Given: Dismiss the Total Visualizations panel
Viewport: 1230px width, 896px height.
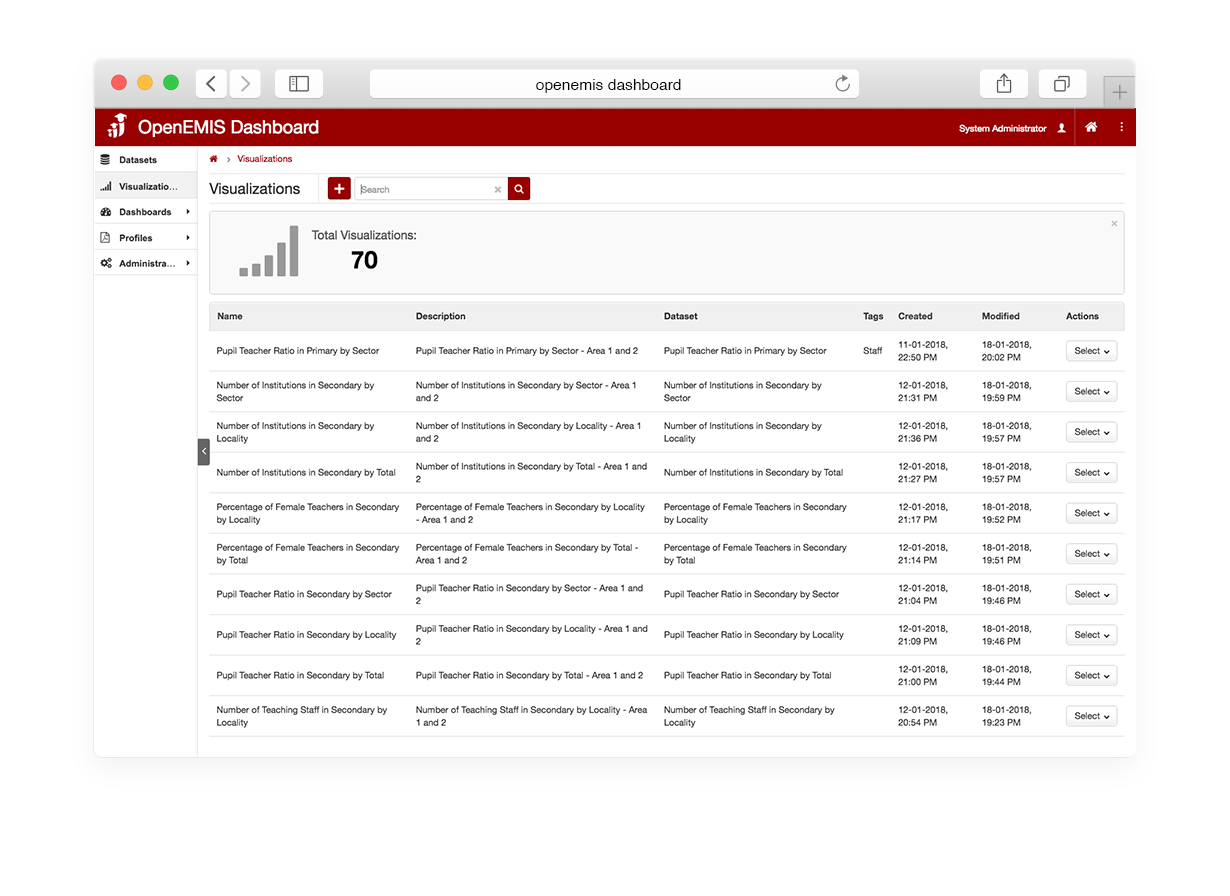Looking at the screenshot, I should 1114,223.
